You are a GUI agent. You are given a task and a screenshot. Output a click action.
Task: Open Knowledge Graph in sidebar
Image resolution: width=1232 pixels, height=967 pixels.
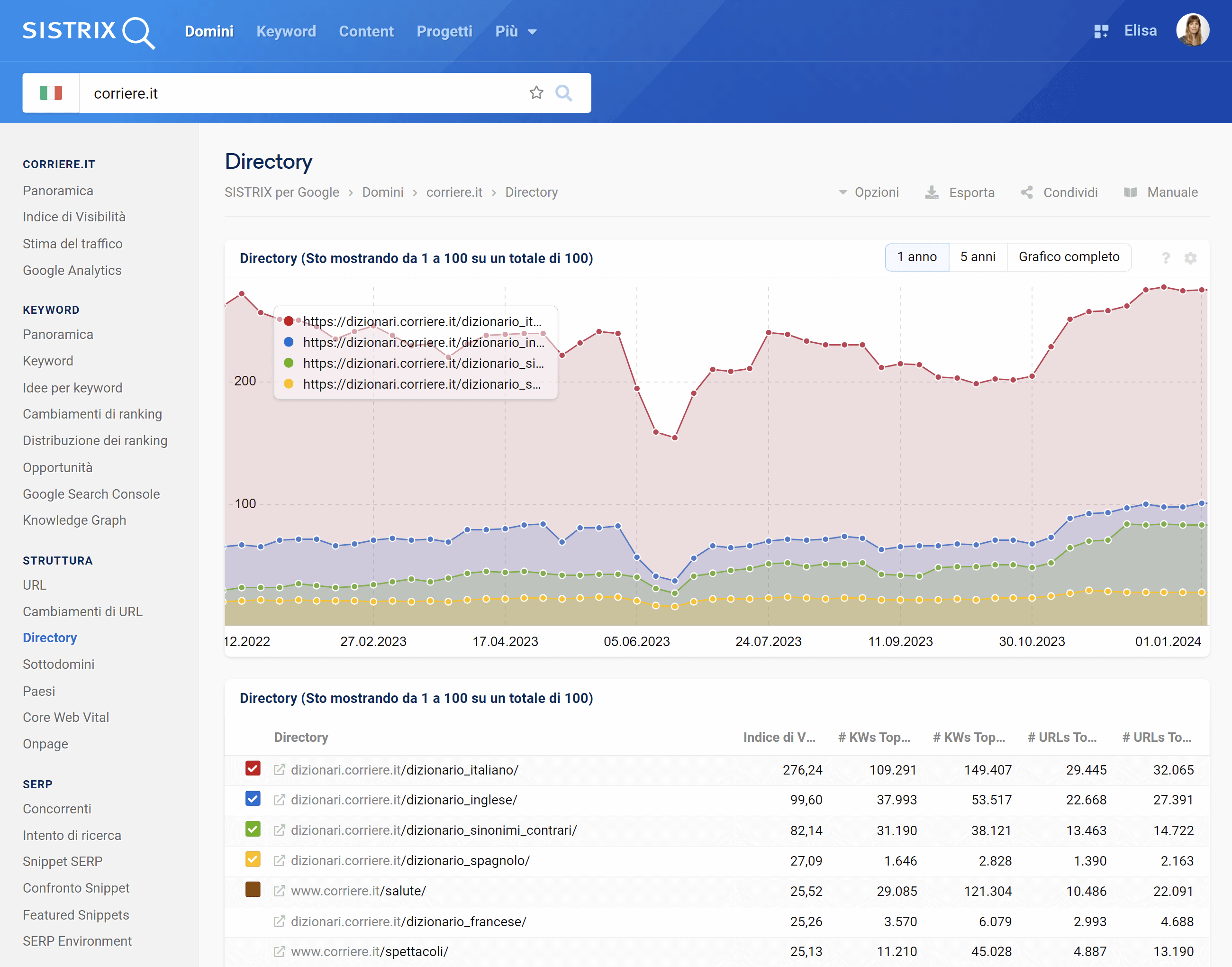[x=74, y=520]
